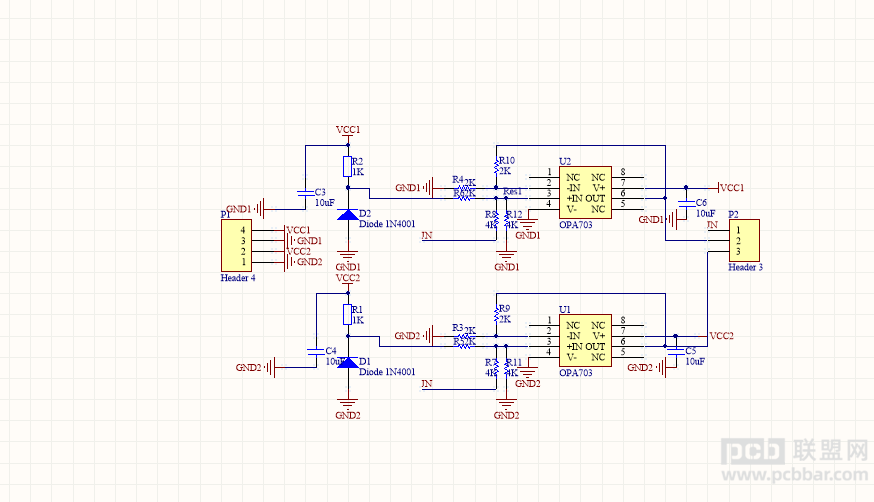This screenshot has width=874, height=502.
Task: Click the P2 Header 3 connector body
Action: pyautogui.click(x=744, y=240)
